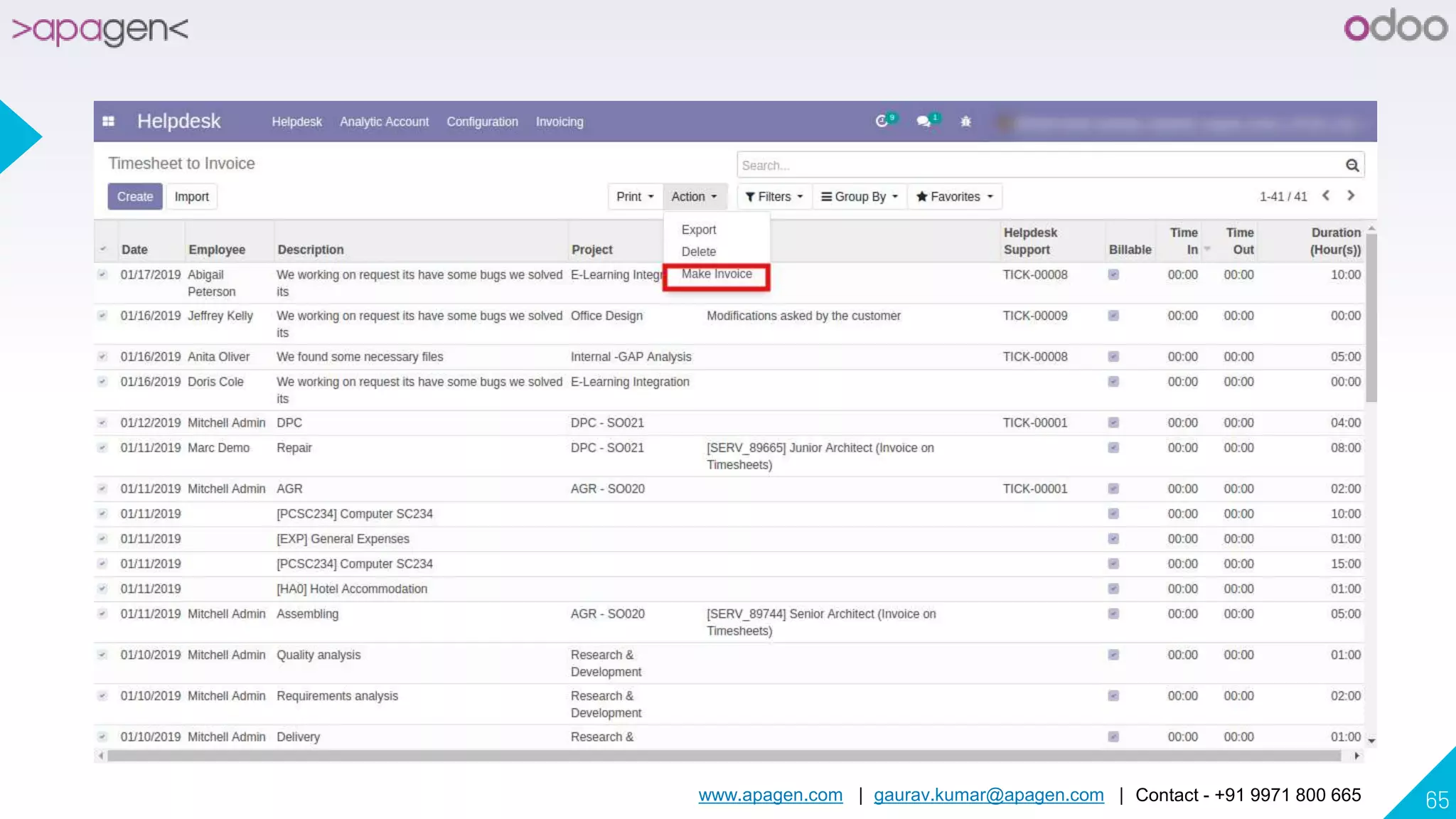Screen dimensions: 1456x819
Task: Click the search magnifier icon
Action: [1351, 166]
